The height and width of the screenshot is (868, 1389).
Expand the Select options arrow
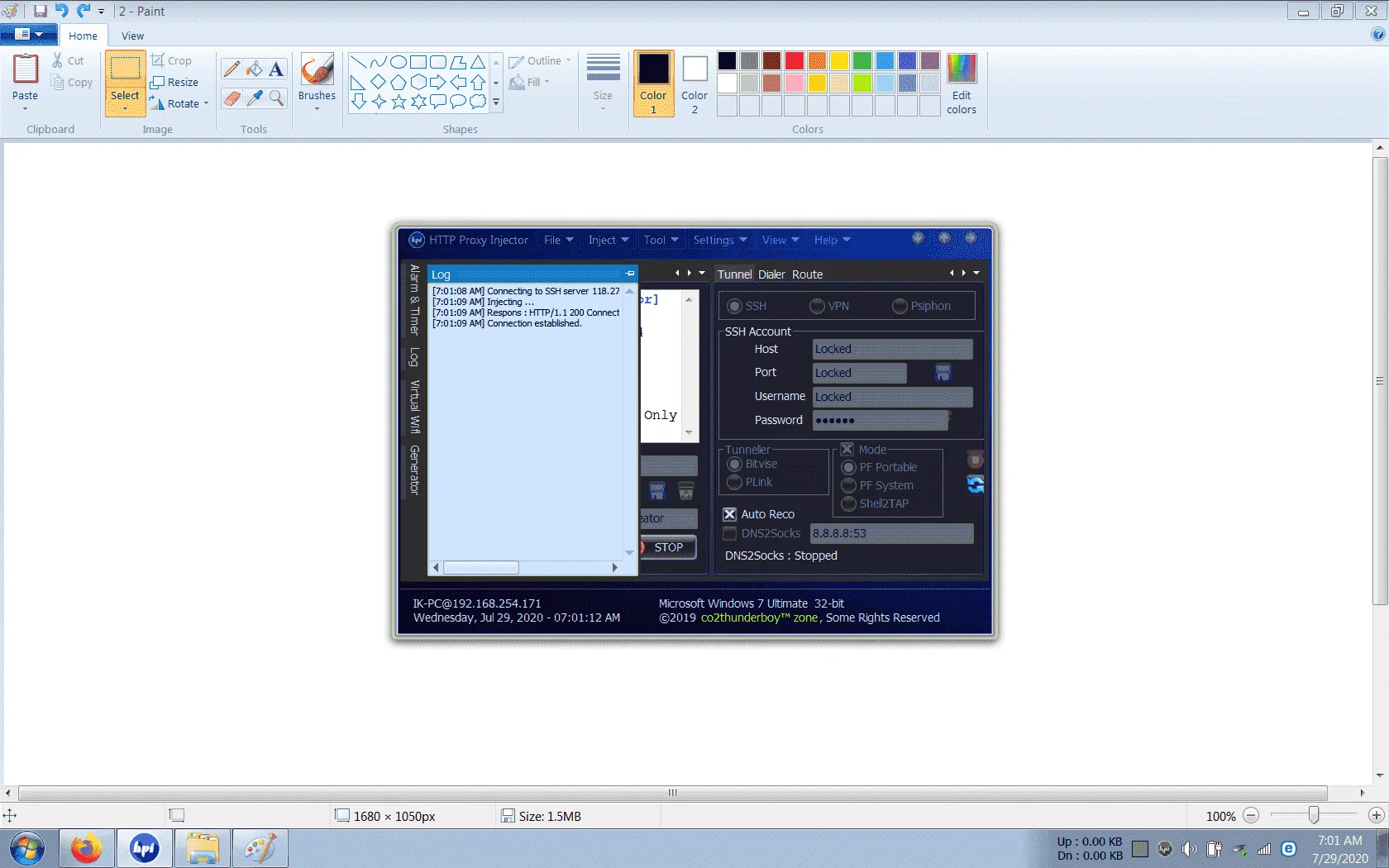pyautogui.click(x=125, y=109)
